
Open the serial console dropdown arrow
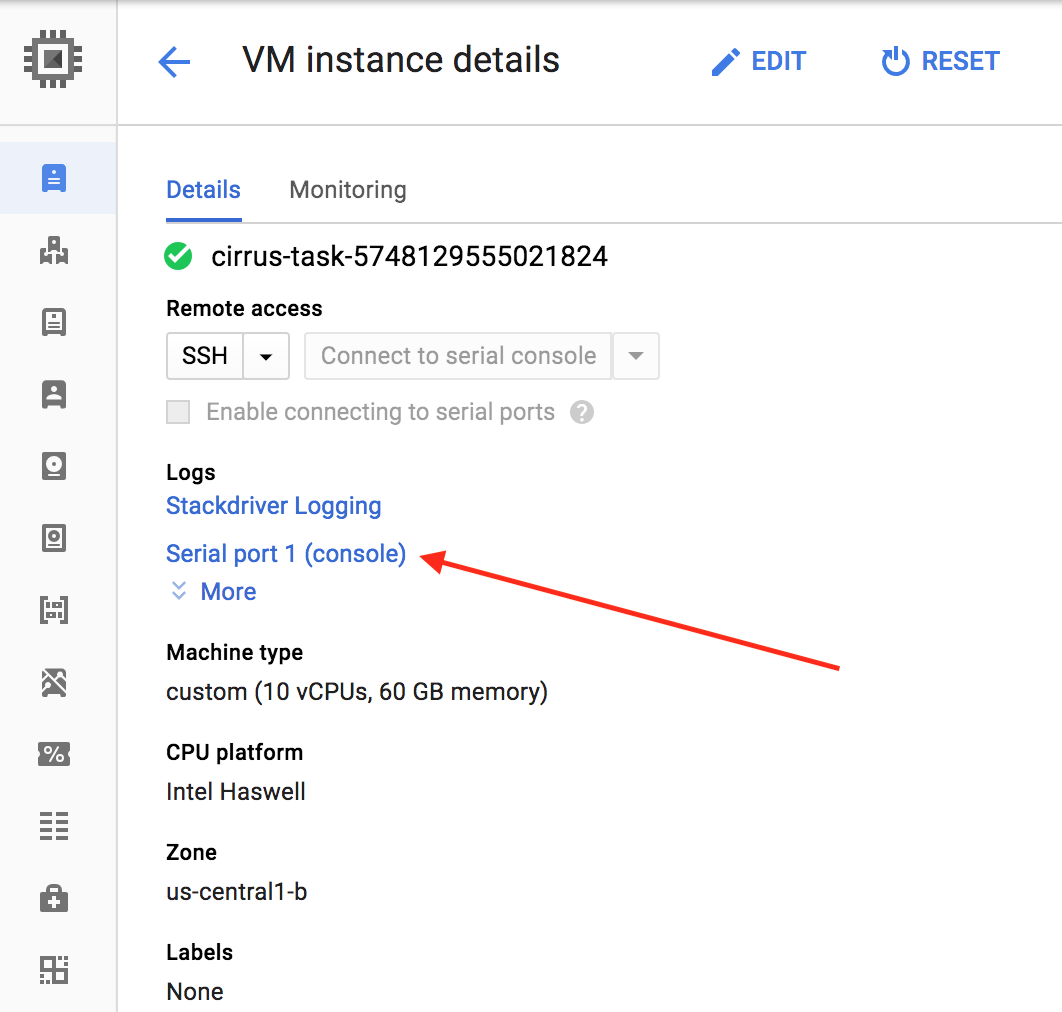point(636,356)
